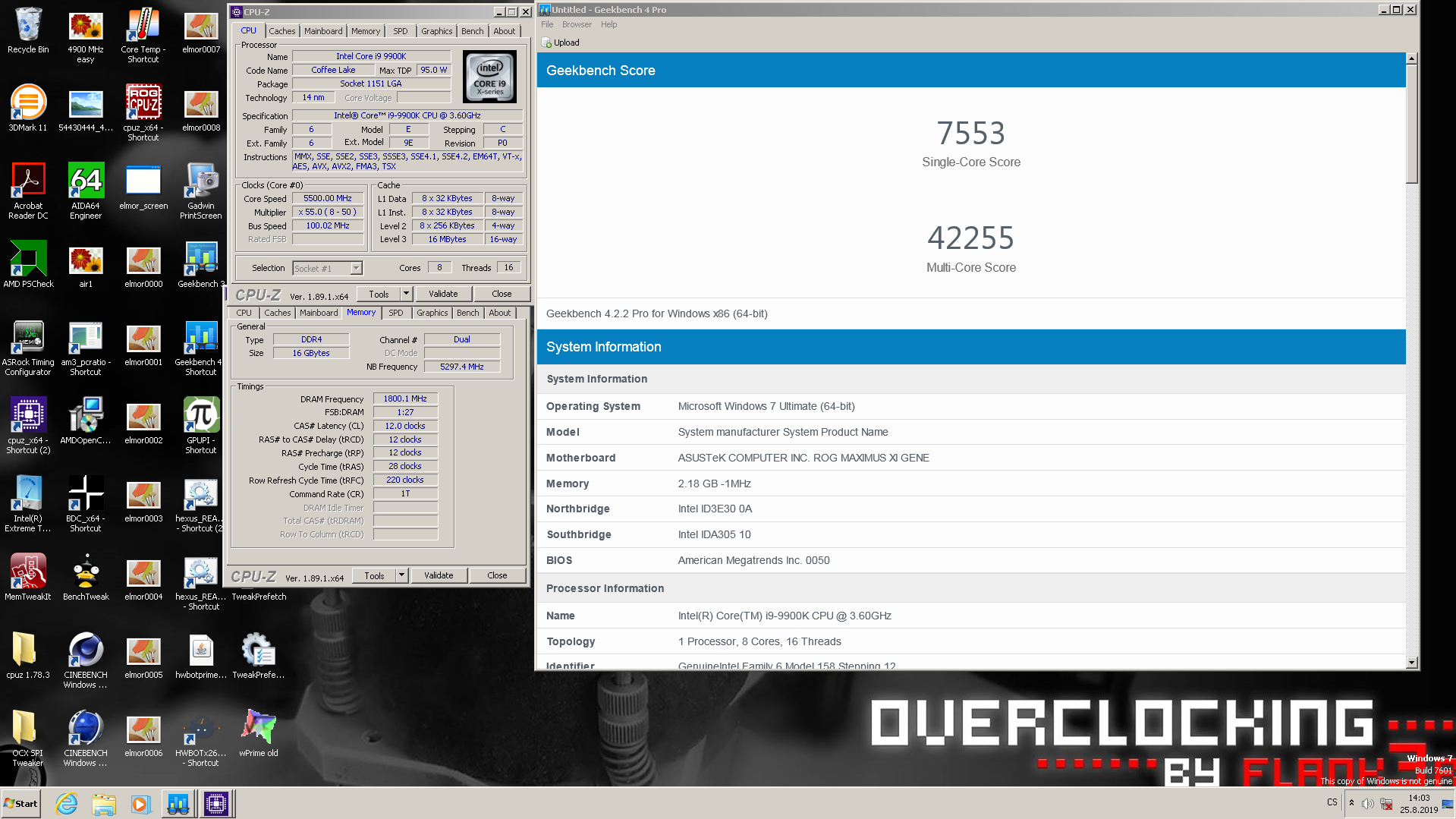
Task: Click the CS language indicator in tray
Action: pos(1332,802)
